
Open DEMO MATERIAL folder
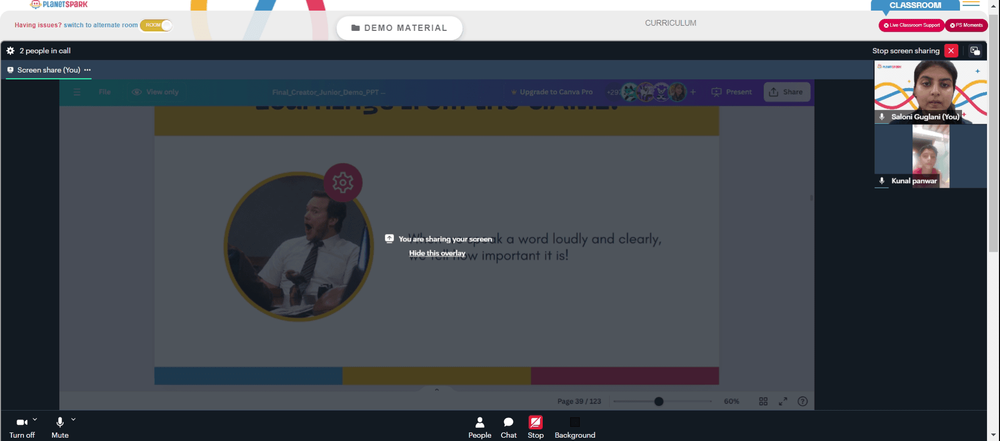coord(399,28)
